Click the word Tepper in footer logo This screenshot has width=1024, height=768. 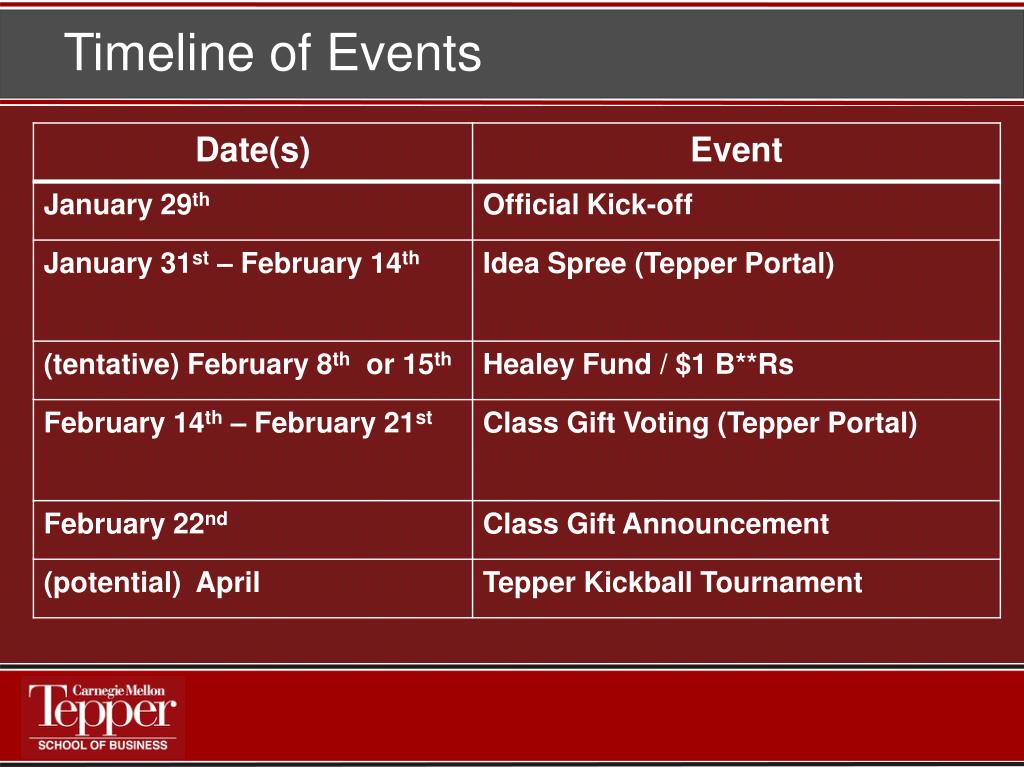tap(103, 711)
